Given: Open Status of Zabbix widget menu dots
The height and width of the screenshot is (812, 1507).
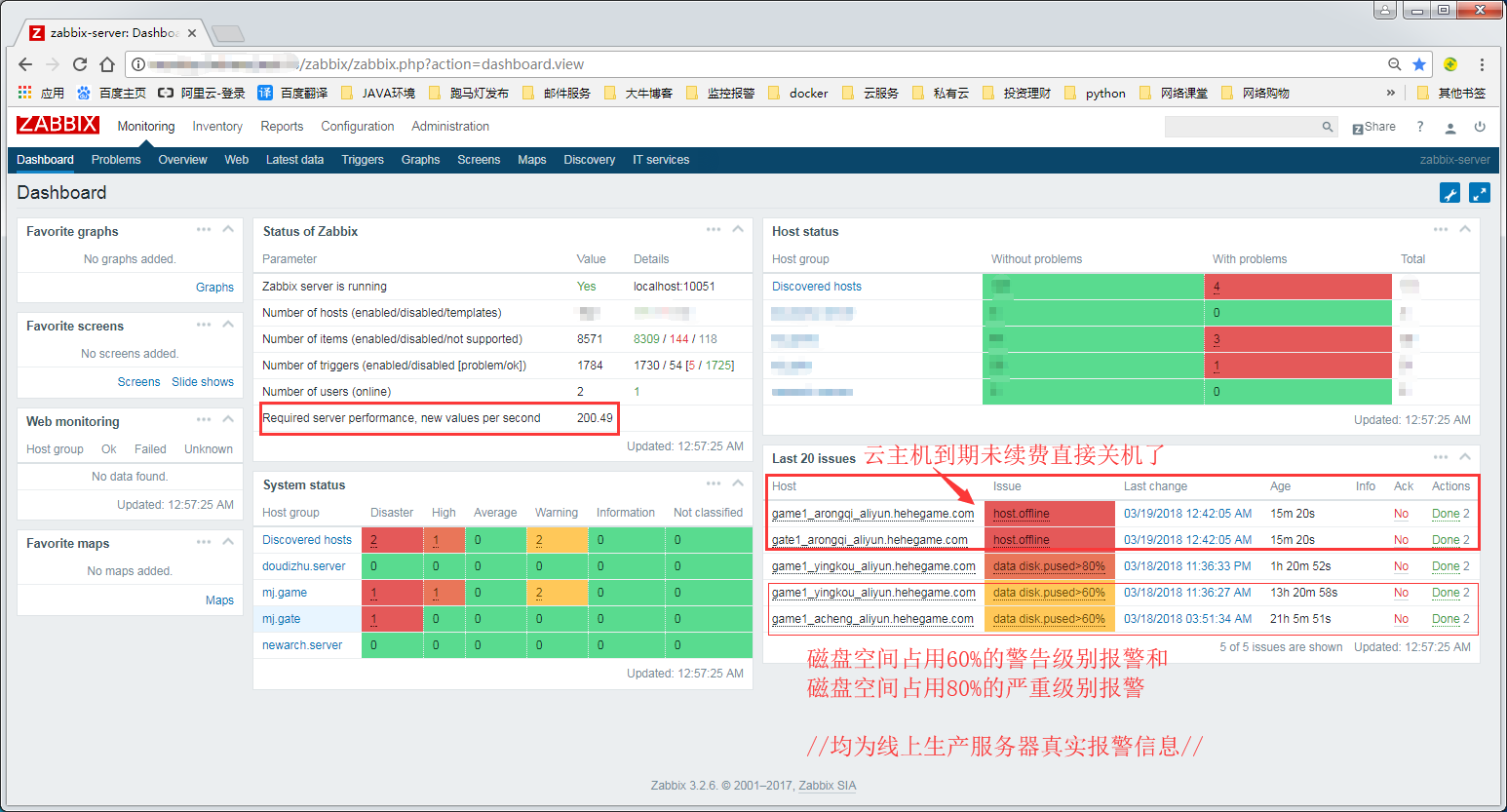Looking at the screenshot, I should 714,230.
